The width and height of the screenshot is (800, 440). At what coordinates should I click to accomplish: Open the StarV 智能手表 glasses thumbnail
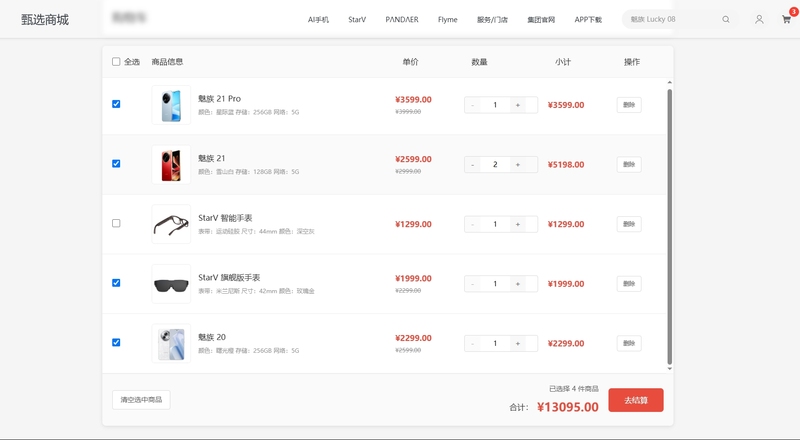[x=171, y=224]
